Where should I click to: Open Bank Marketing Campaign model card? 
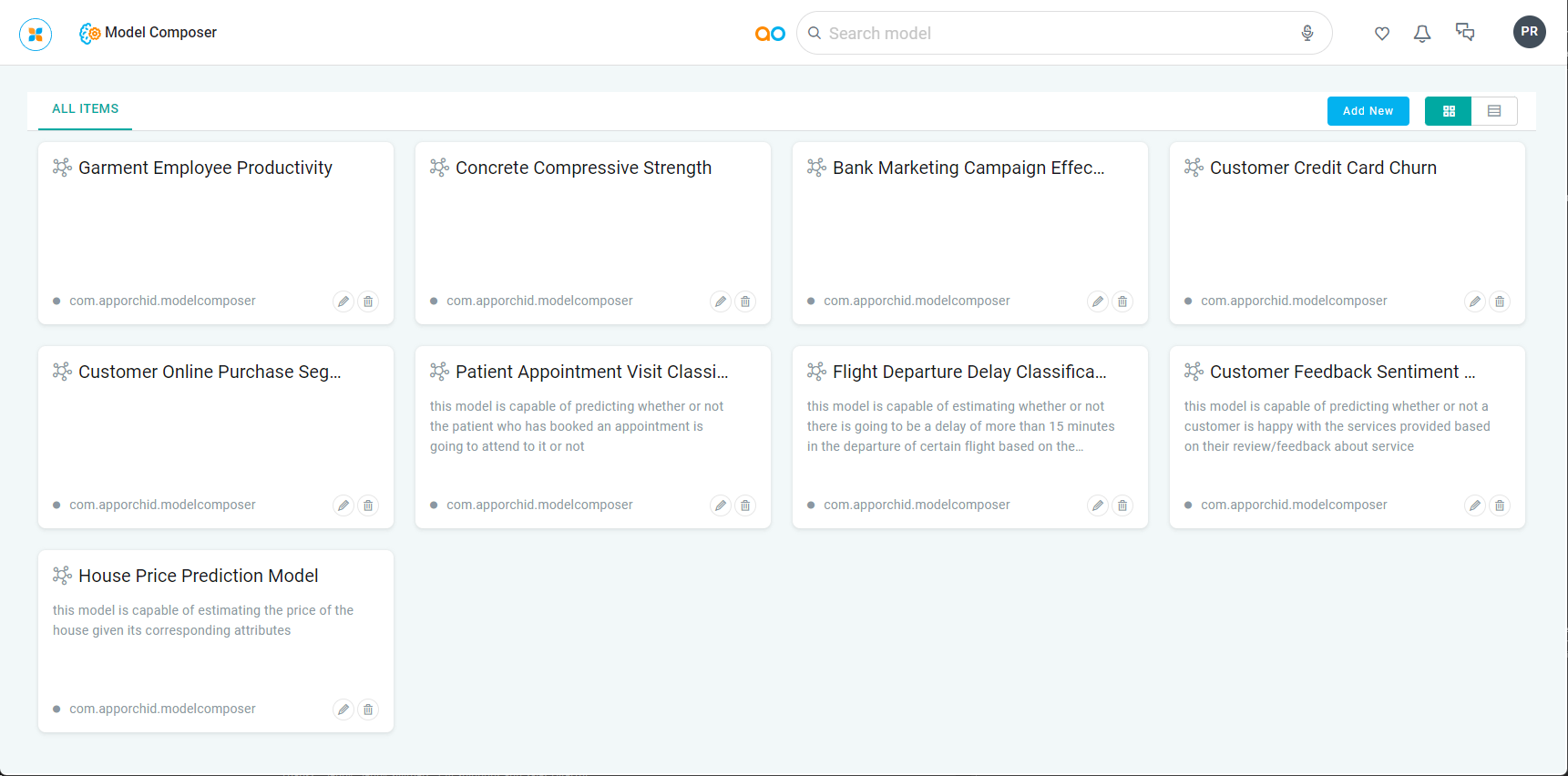pyautogui.click(x=968, y=168)
